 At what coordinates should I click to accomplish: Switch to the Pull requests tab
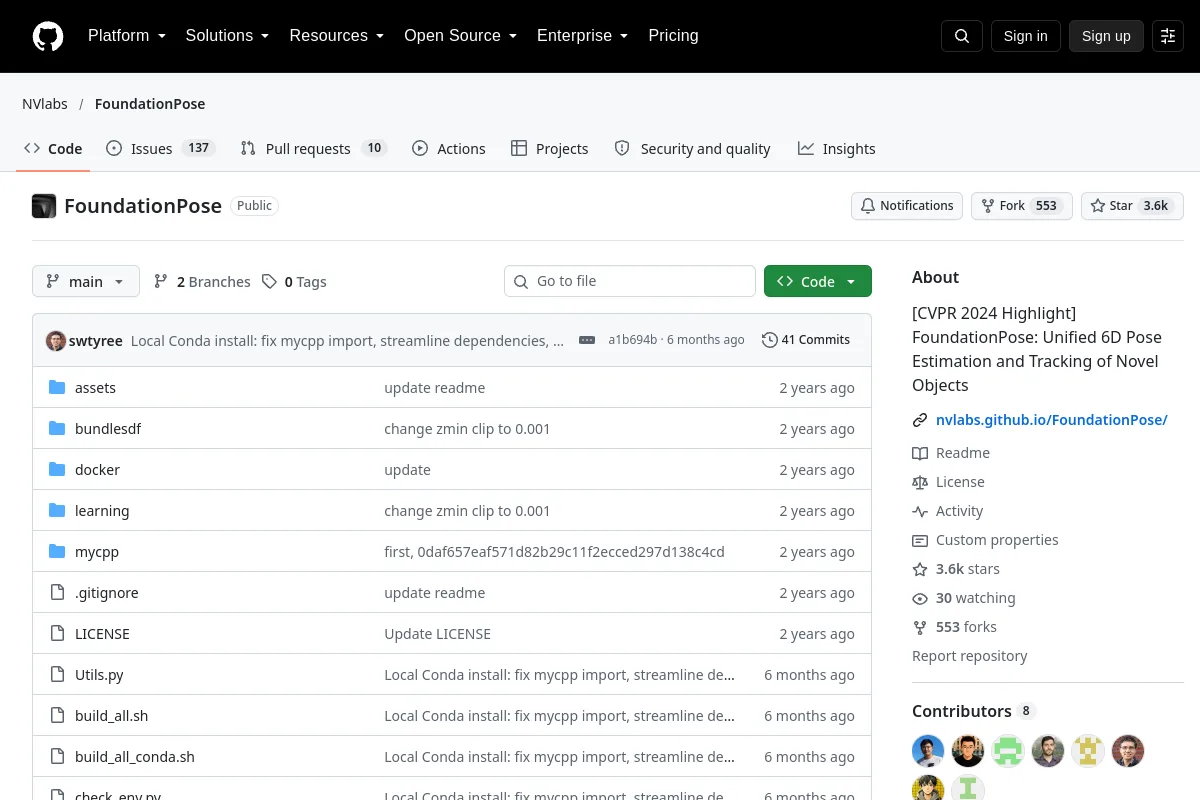pos(313,149)
